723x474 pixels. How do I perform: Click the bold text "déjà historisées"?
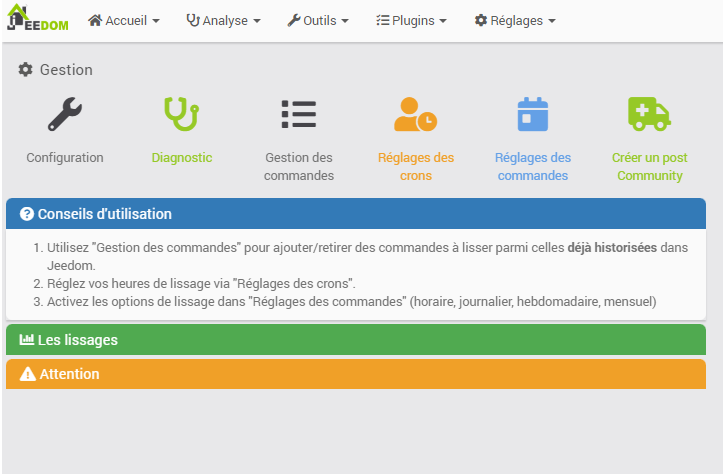(612, 248)
